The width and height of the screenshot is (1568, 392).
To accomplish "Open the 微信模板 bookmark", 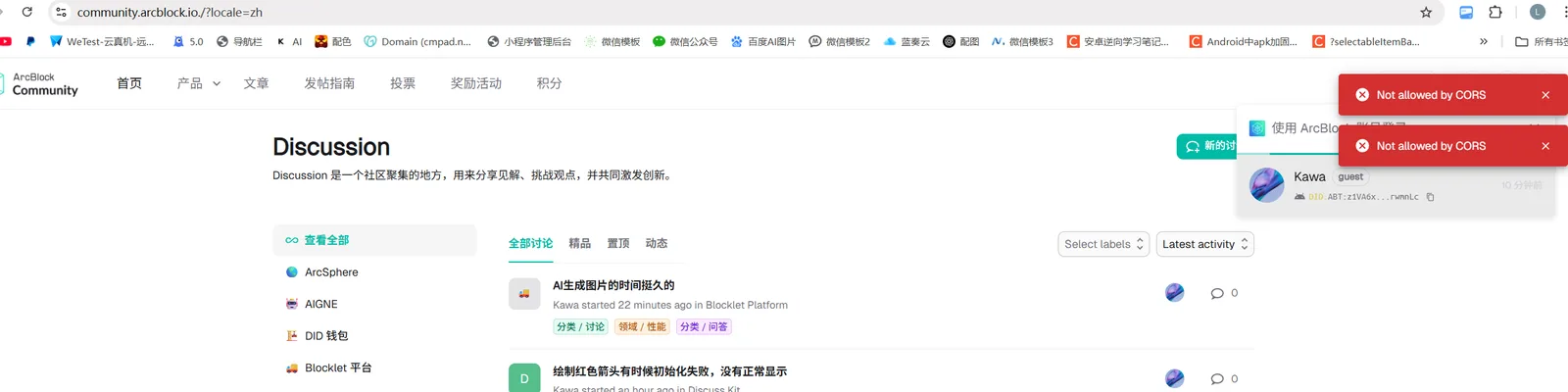I will click(x=612, y=41).
